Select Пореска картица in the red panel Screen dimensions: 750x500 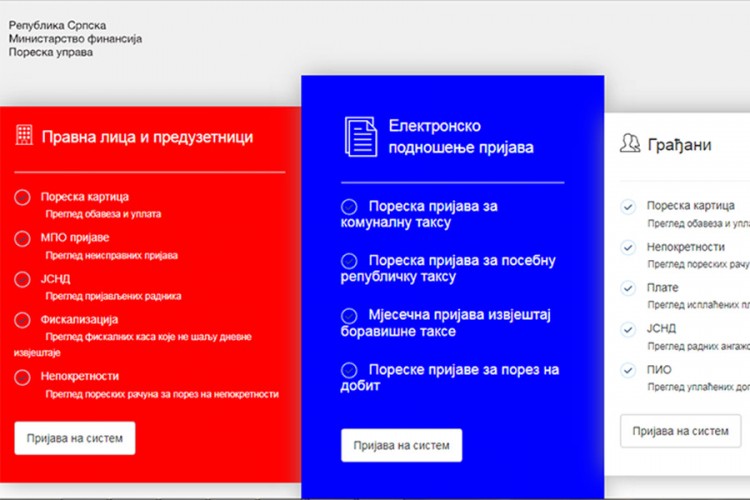(85, 197)
